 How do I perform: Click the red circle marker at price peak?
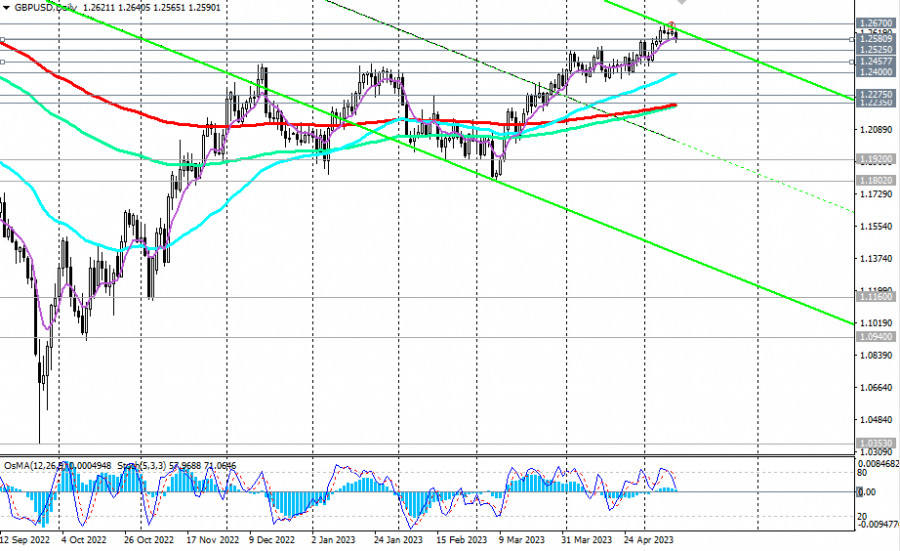tap(672, 26)
